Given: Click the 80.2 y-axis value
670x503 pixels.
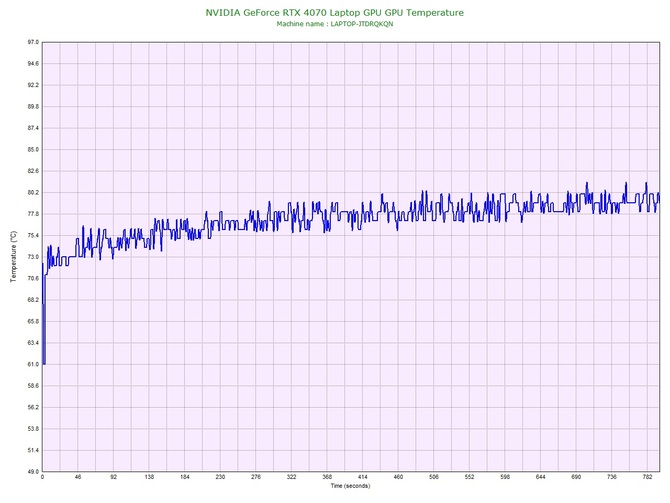Looking at the screenshot, I should 33,193.
